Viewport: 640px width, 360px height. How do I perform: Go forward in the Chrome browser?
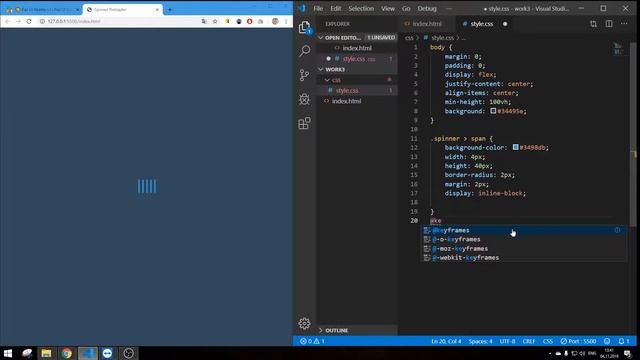pyautogui.click(x=18, y=21)
